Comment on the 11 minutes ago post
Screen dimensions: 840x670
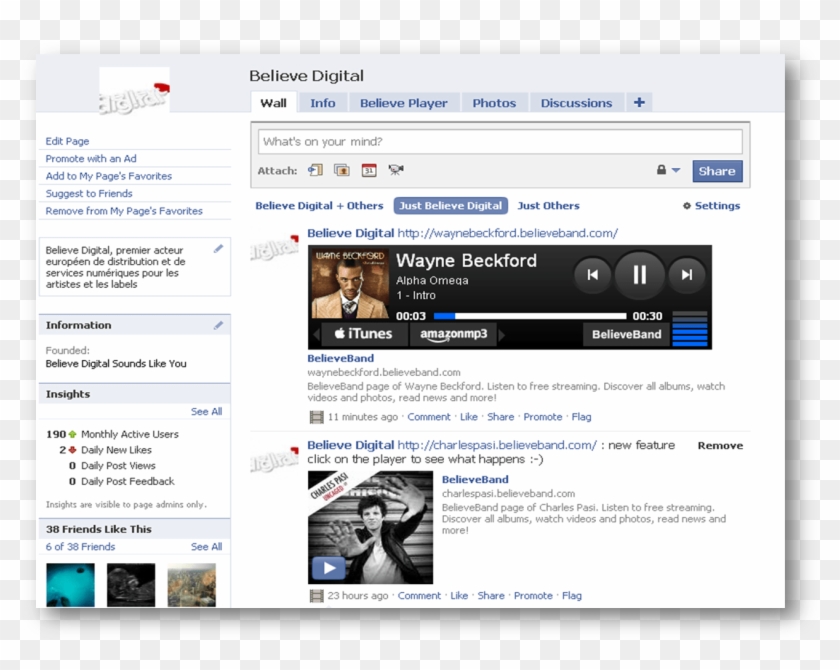pyautogui.click(x=429, y=417)
